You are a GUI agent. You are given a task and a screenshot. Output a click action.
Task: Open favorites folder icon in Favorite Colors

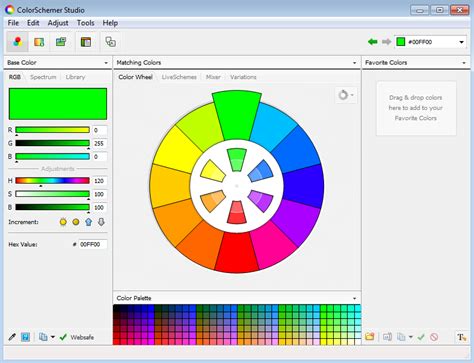click(x=369, y=337)
